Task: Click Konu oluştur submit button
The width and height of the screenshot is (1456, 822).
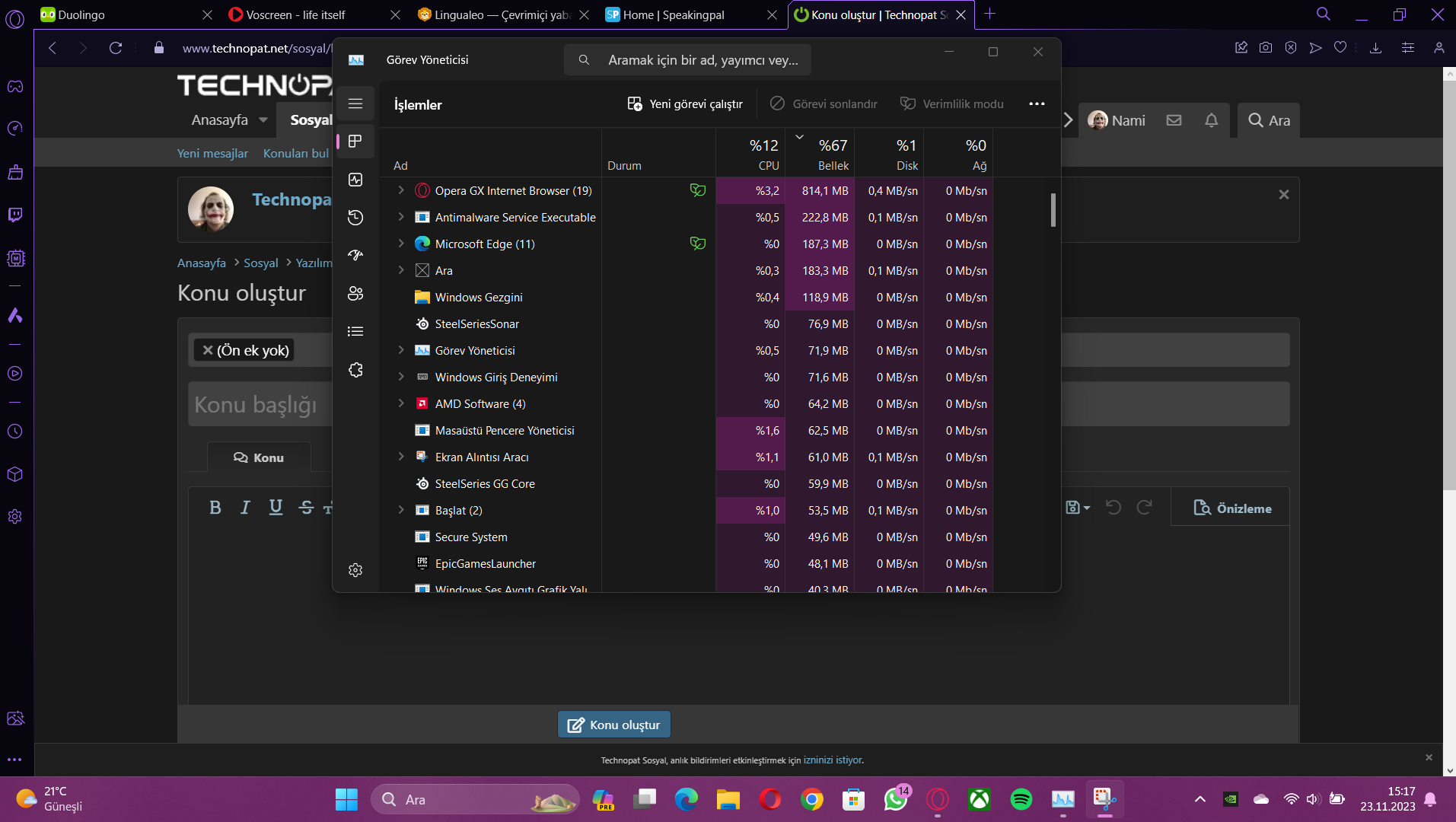Action: [x=613, y=725]
